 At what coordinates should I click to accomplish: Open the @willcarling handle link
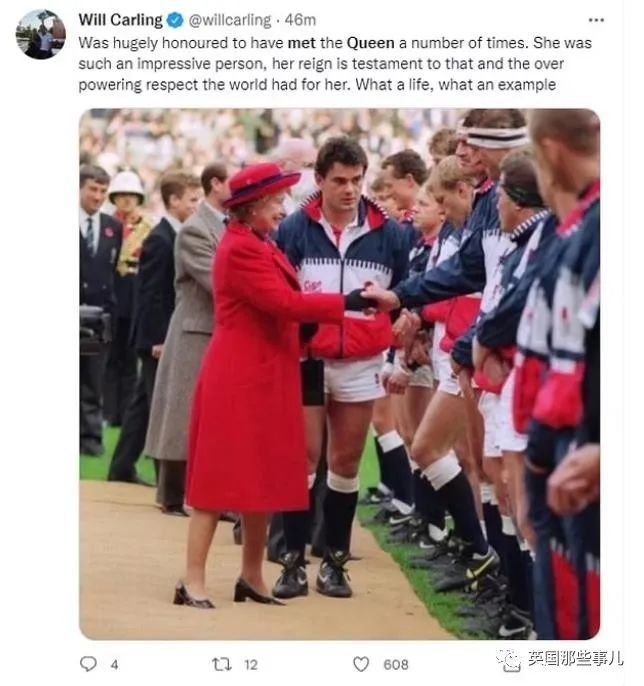(230, 21)
